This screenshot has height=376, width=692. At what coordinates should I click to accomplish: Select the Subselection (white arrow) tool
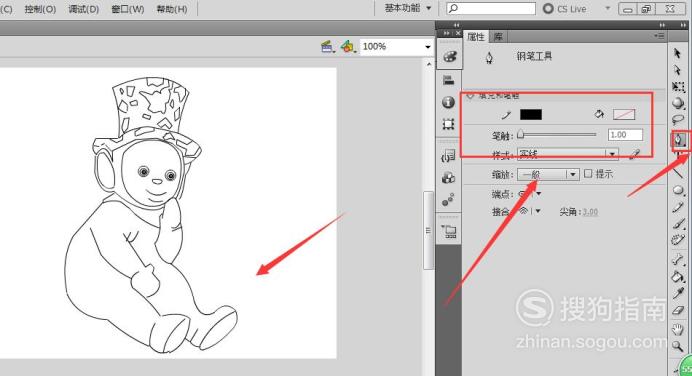pyautogui.click(x=677, y=70)
